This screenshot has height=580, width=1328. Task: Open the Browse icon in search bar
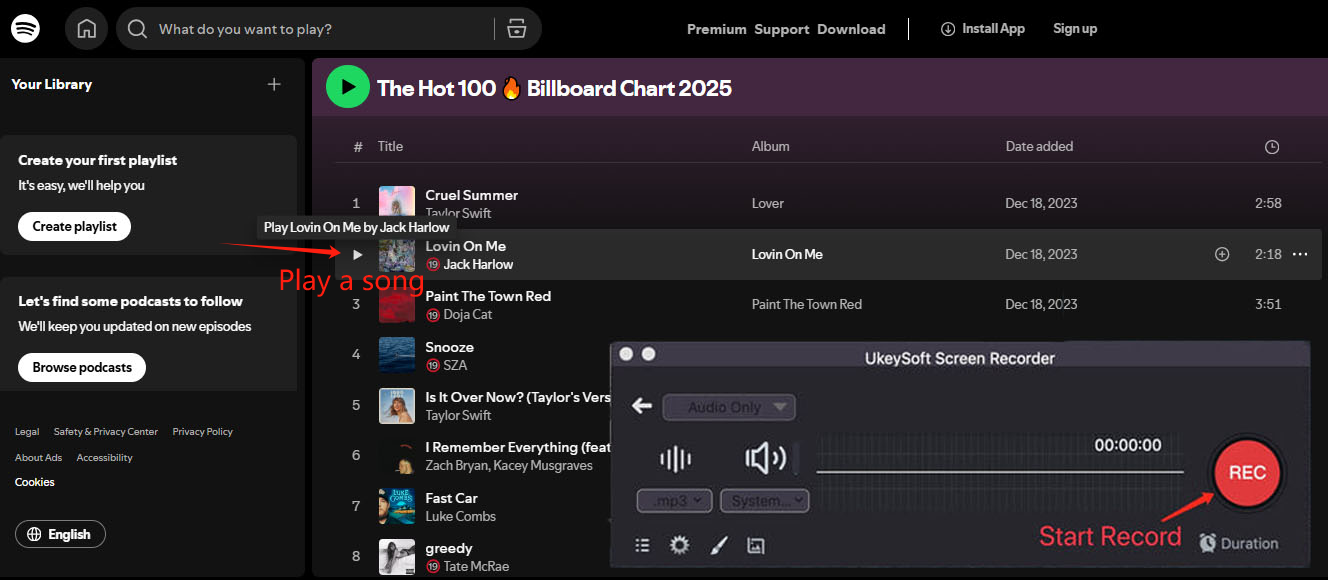click(x=516, y=28)
